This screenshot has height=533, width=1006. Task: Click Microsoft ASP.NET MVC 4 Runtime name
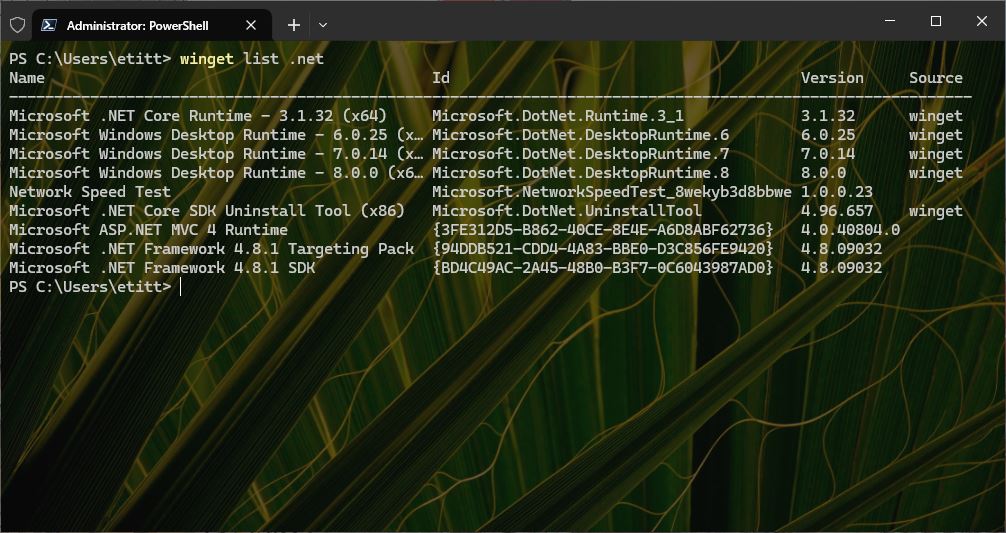(148, 230)
